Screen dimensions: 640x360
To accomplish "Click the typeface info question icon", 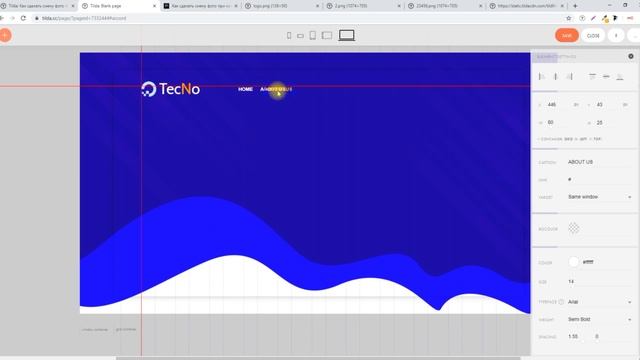I will click(561, 302).
